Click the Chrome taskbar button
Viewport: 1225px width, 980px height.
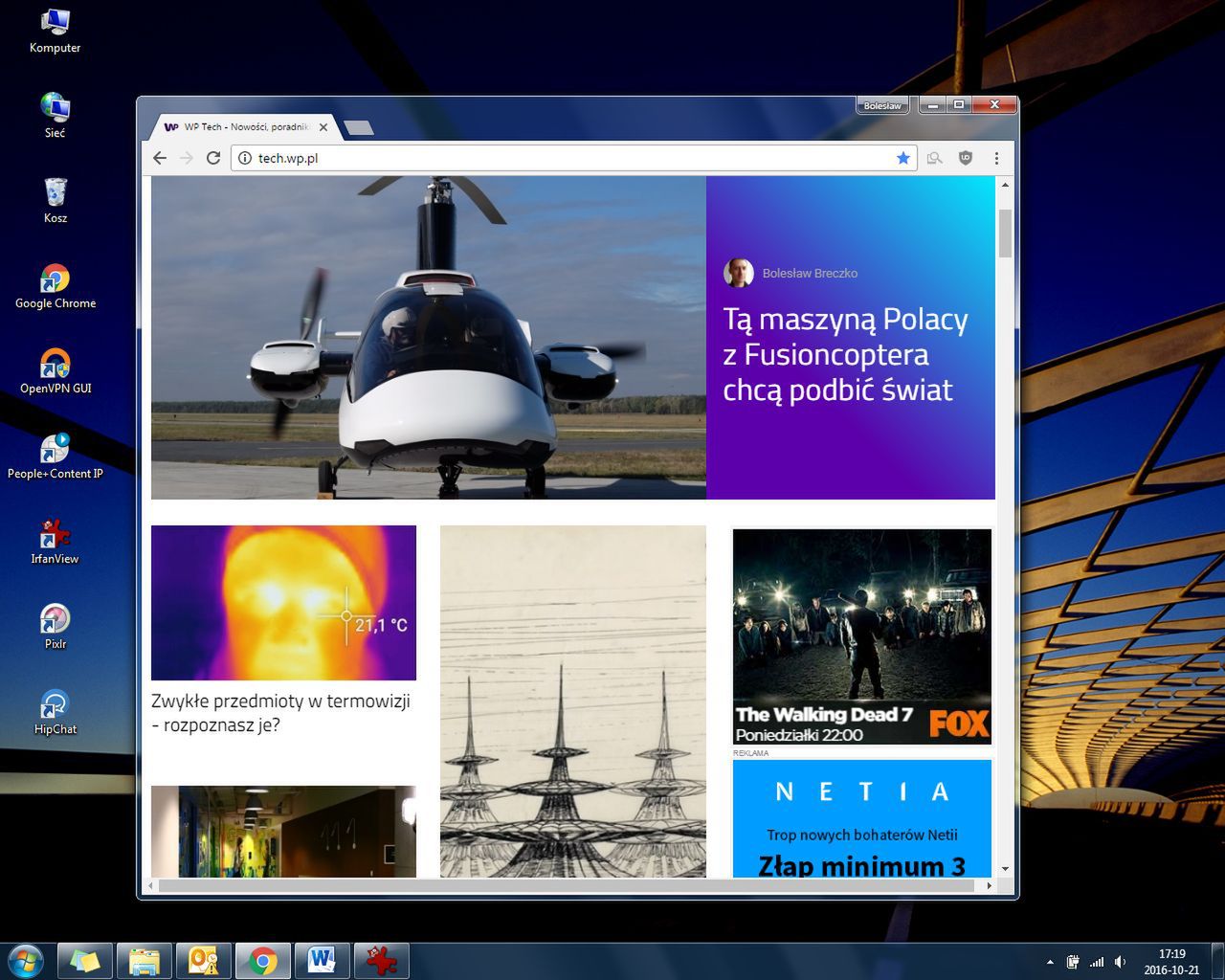[263, 961]
